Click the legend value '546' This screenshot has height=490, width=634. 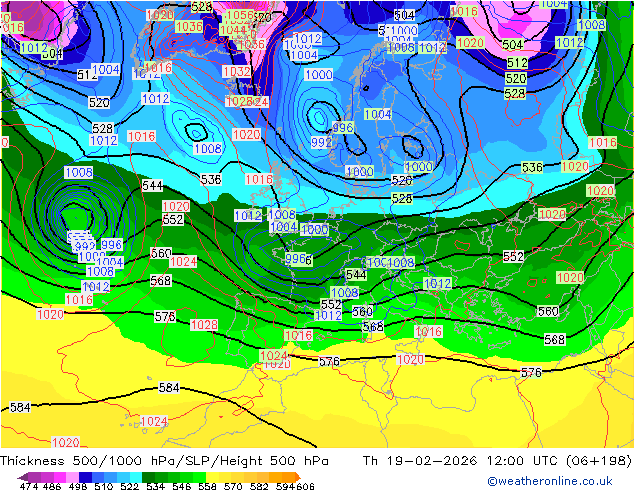[x=182, y=486]
